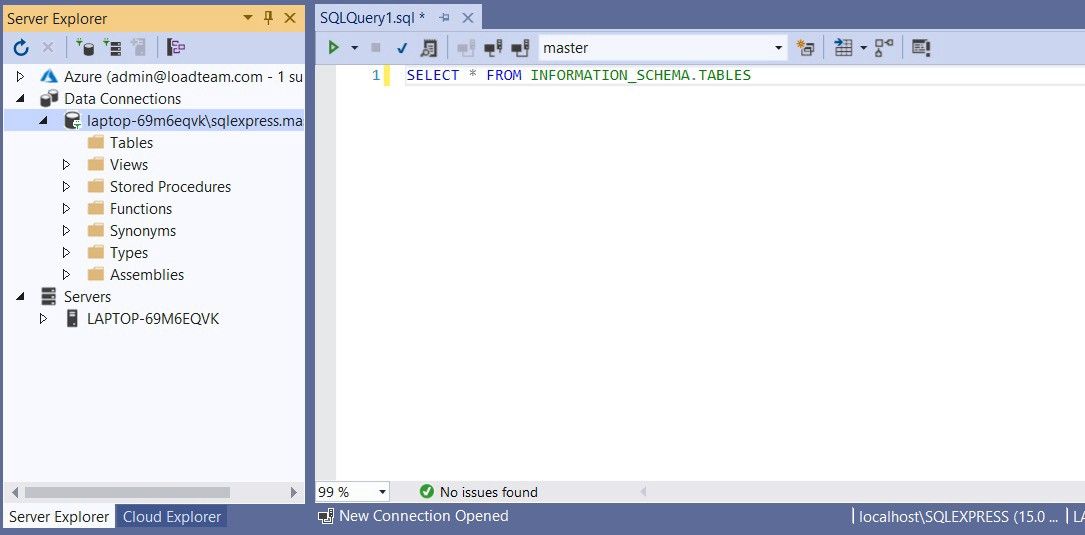Click the Disconnect icon in query toolbar
Viewport: 1085px width, 535px height.
click(x=493, y=48)
